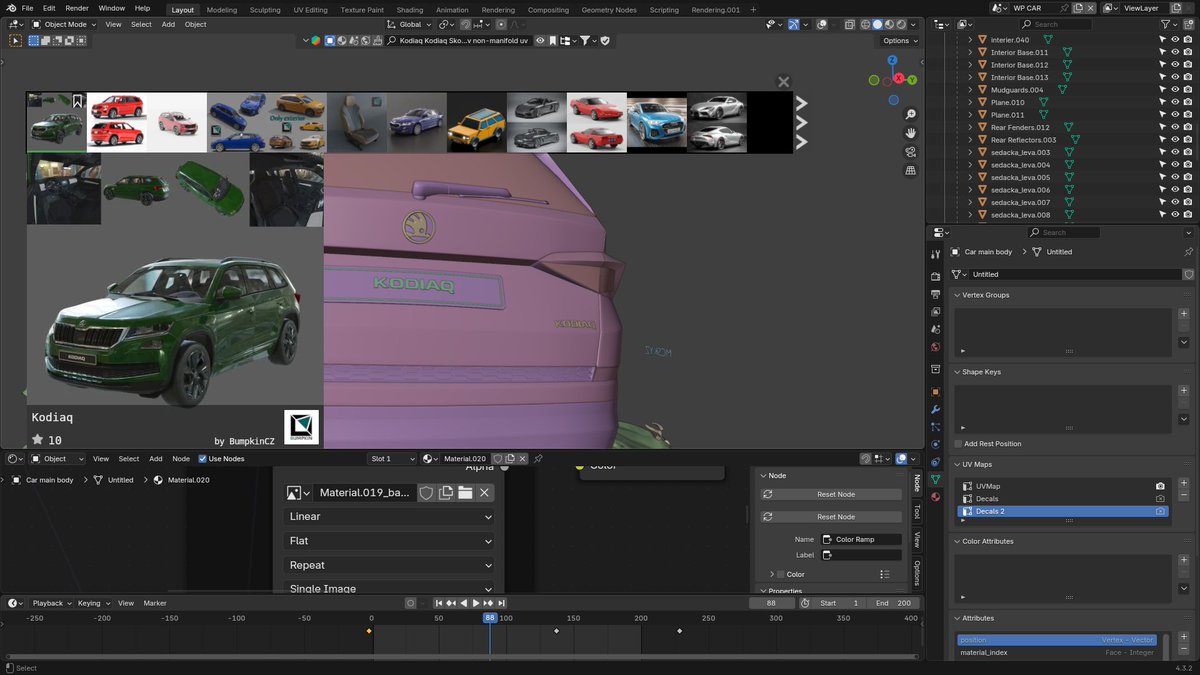Open Object Data green triangle tab
The height and width of the screenshot is (675, 1200).
tap(935, 479)
